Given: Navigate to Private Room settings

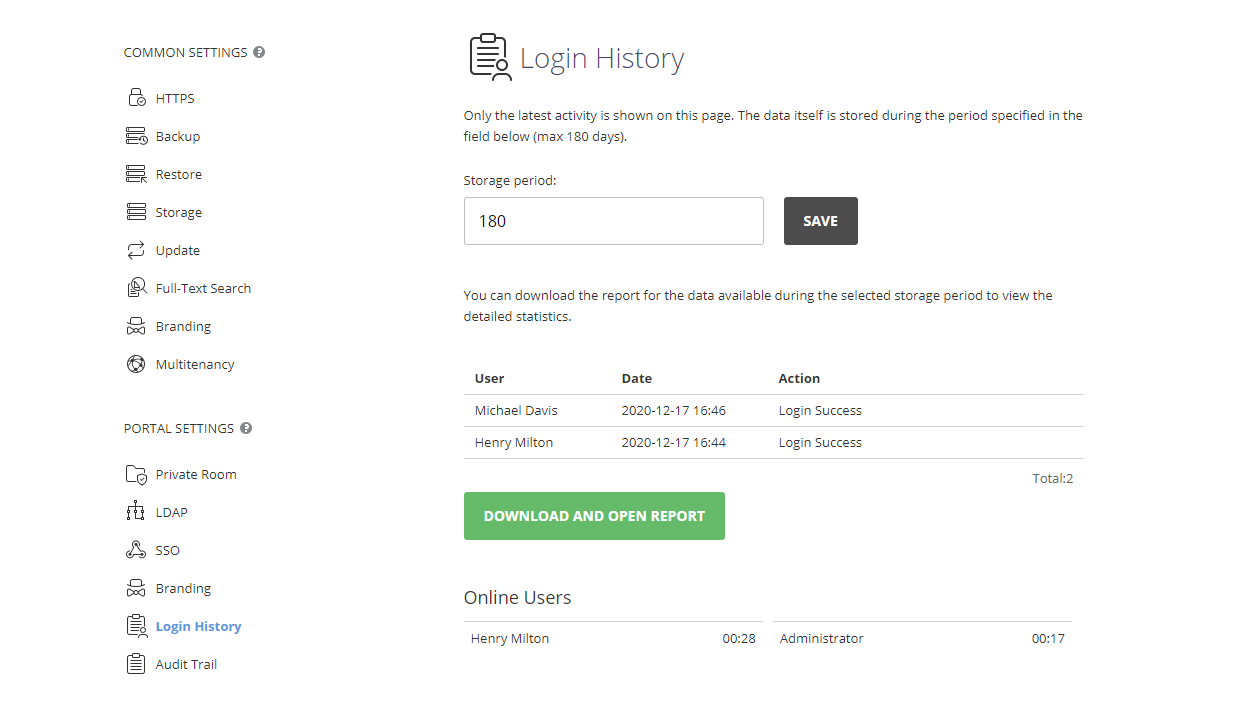Looking at the screenshot, I should [193, 473].
